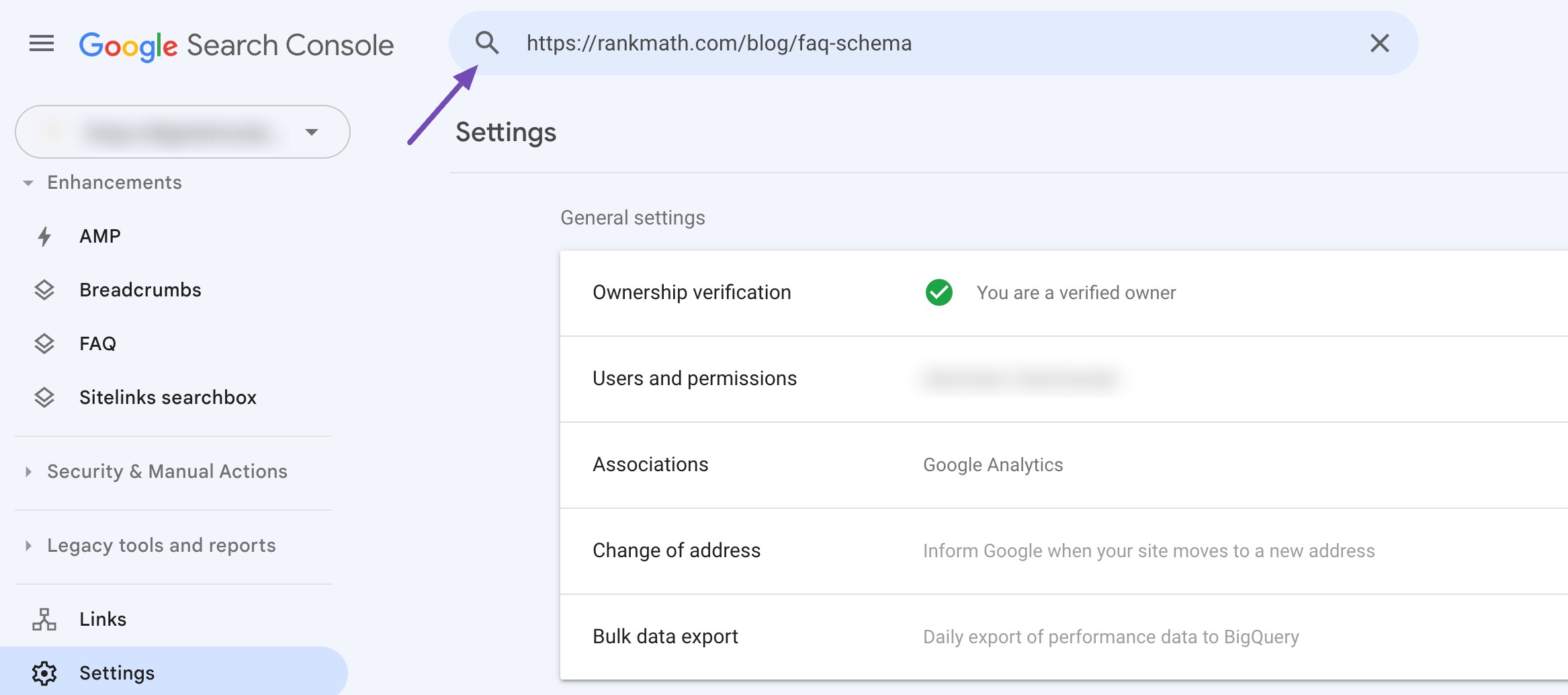The image size is (1568, 695).
Task: Focus the URL inspection field
Action: pos(933,43)
